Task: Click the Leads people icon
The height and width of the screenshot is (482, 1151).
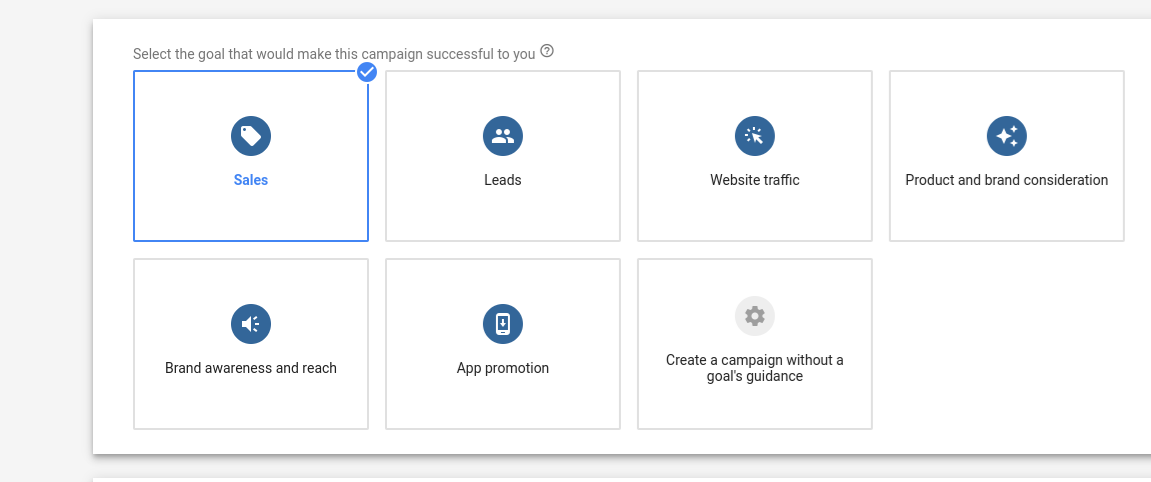Action: pyautogui.click(x=503, y=136)
